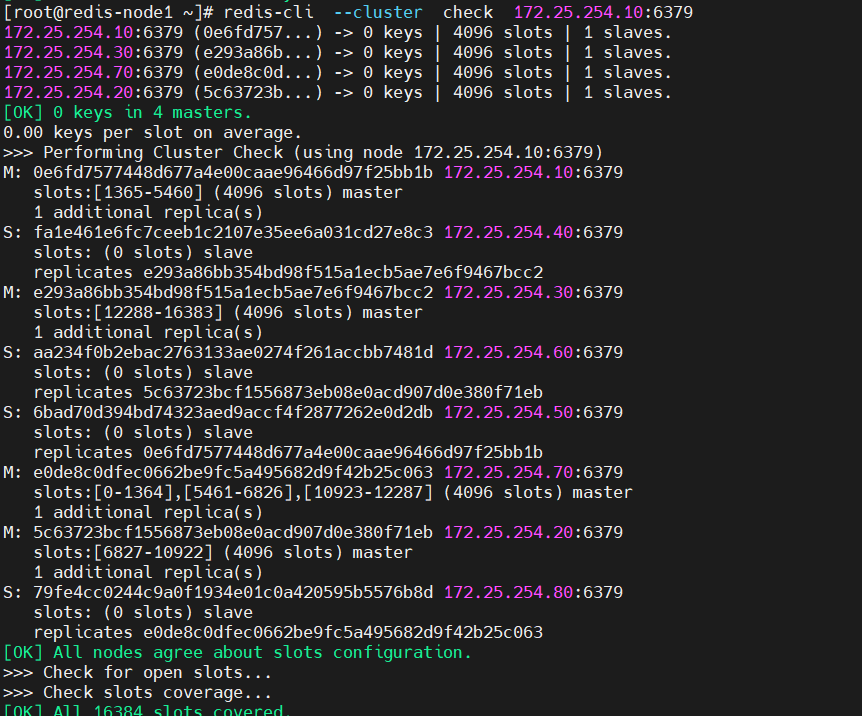Click the node ID '(0e6fd757...)' in summary
The width and height of the screenshot is (862, 716).
(258, 32)
